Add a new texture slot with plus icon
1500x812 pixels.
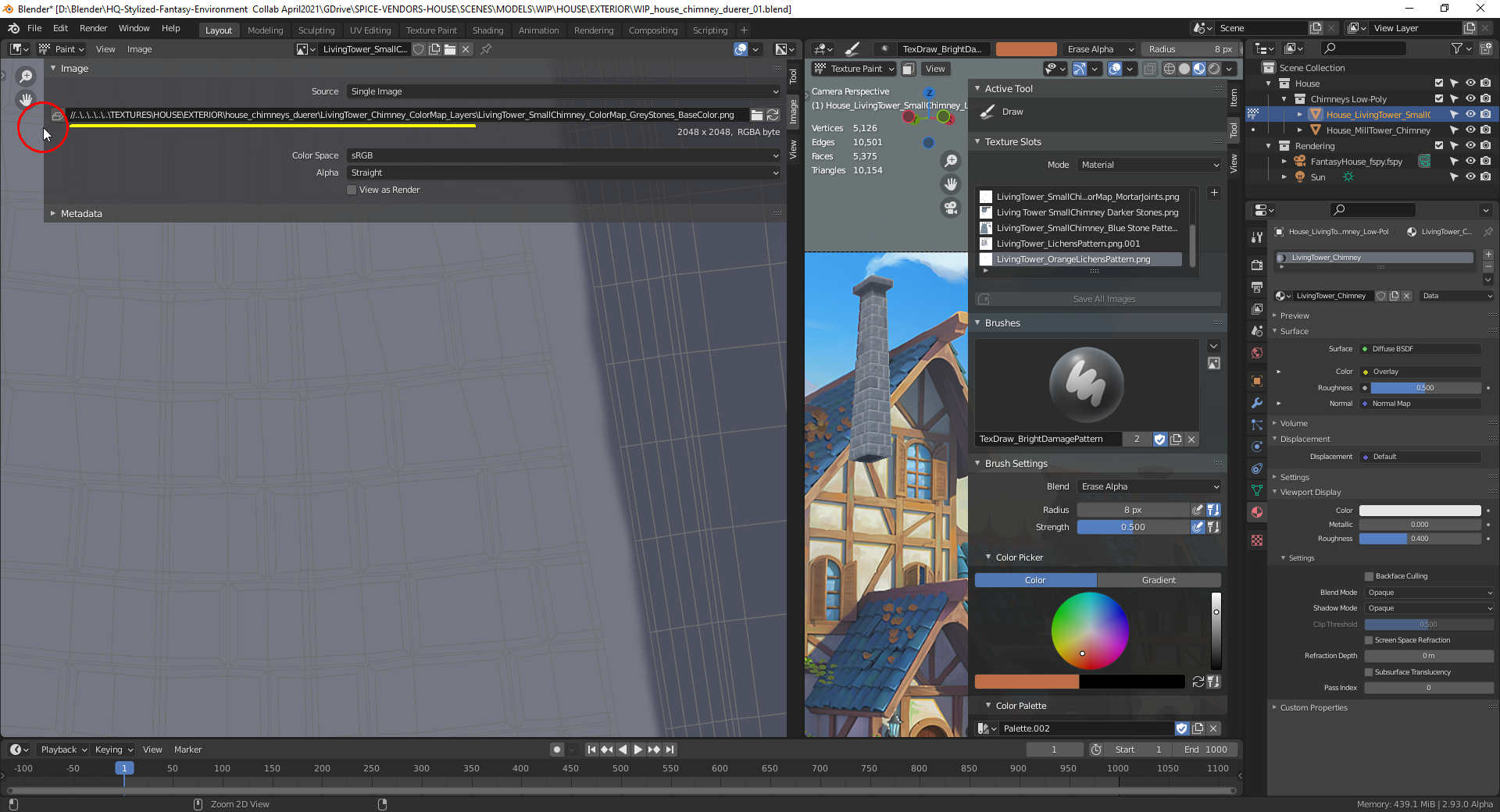[x=1213, y=193]
